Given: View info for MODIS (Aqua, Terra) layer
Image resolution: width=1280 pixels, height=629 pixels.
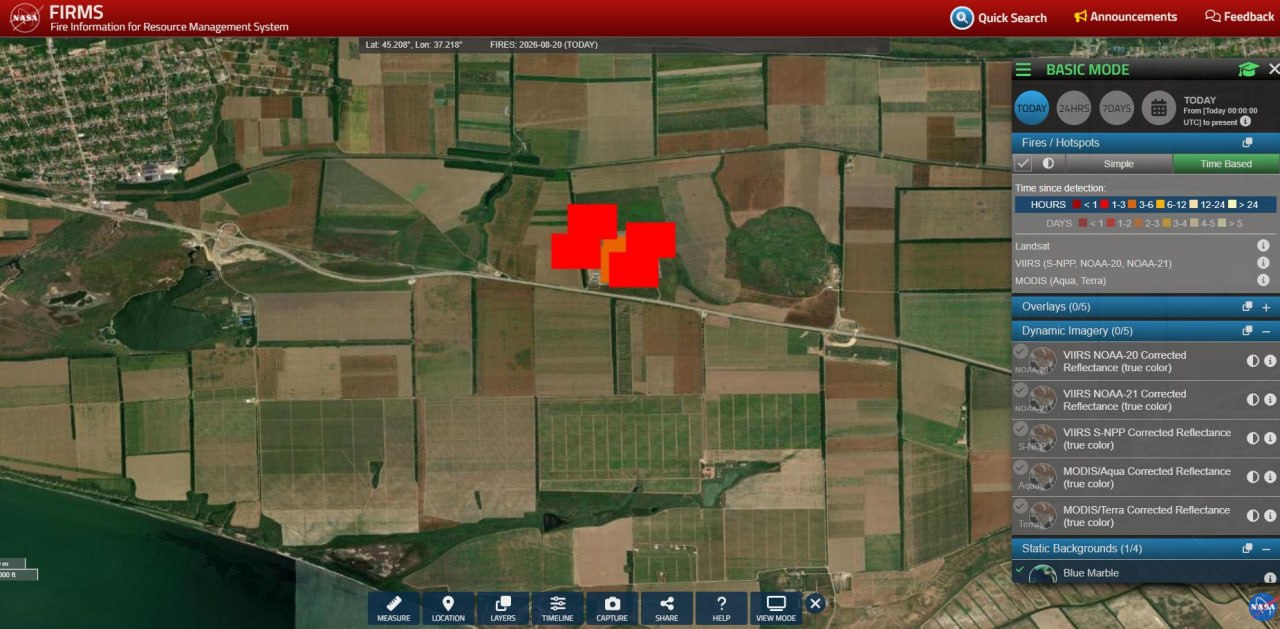Looking at the screenshot, I should tap(1263, 281).
